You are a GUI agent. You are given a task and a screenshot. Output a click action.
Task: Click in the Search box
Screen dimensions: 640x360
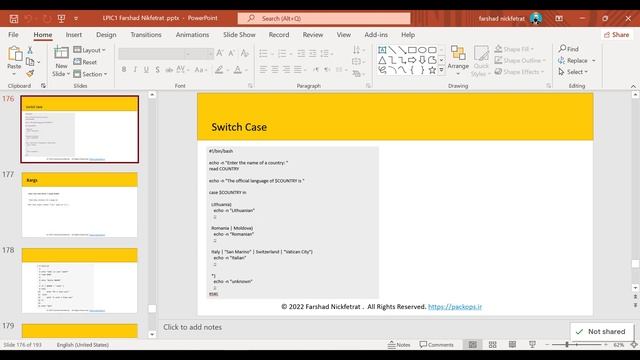coord(324,18)
